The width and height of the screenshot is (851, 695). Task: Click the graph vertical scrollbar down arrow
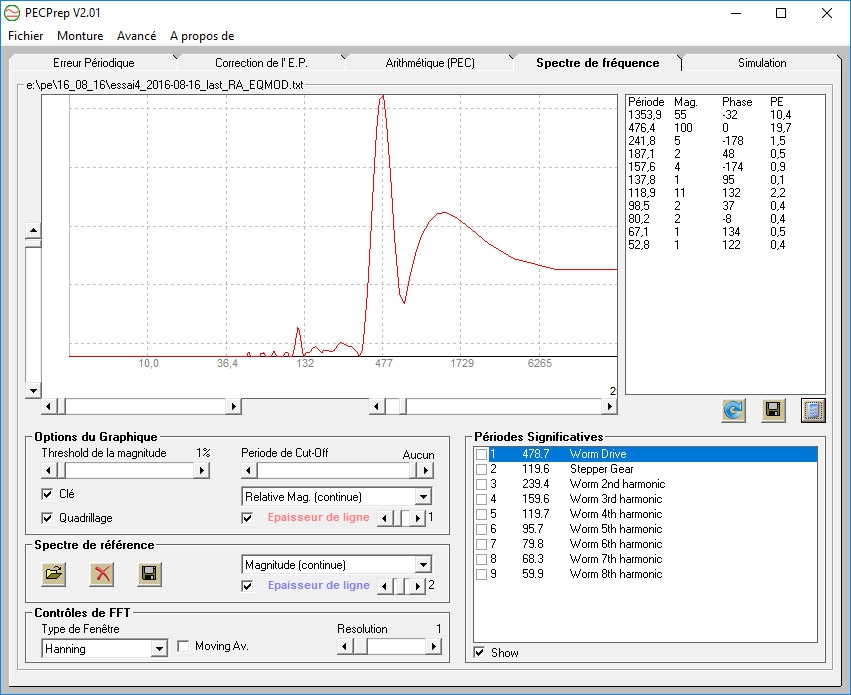pos(33,391)
